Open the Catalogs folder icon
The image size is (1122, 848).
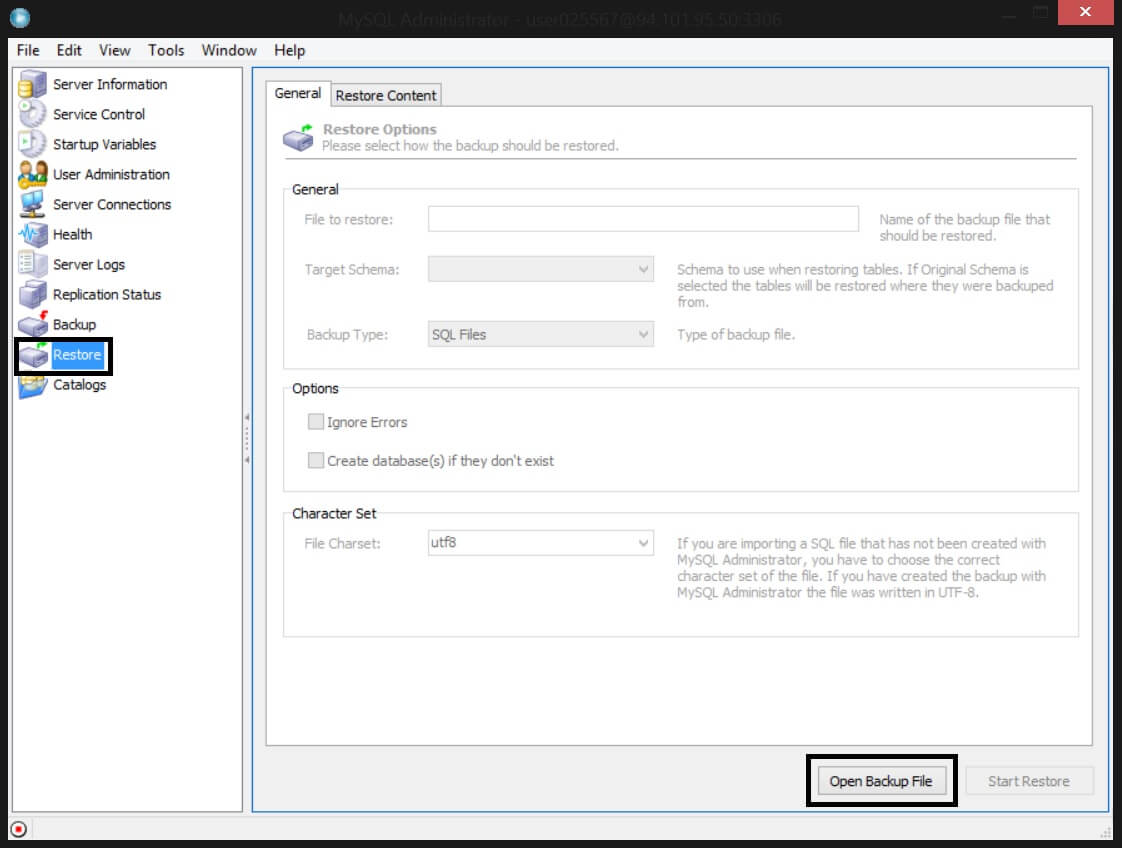tap(32, 385)
